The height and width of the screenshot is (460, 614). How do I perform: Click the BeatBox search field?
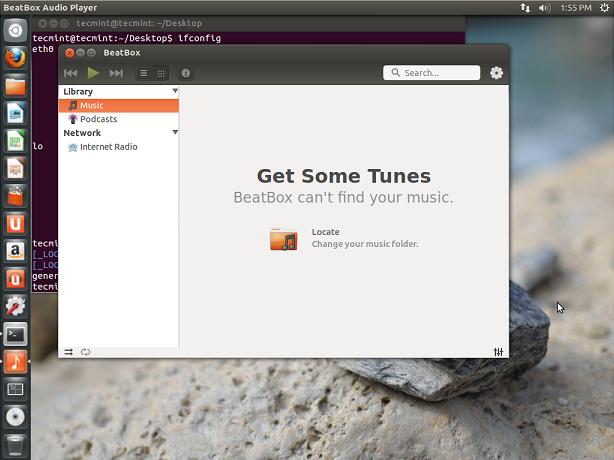[432, 73]
